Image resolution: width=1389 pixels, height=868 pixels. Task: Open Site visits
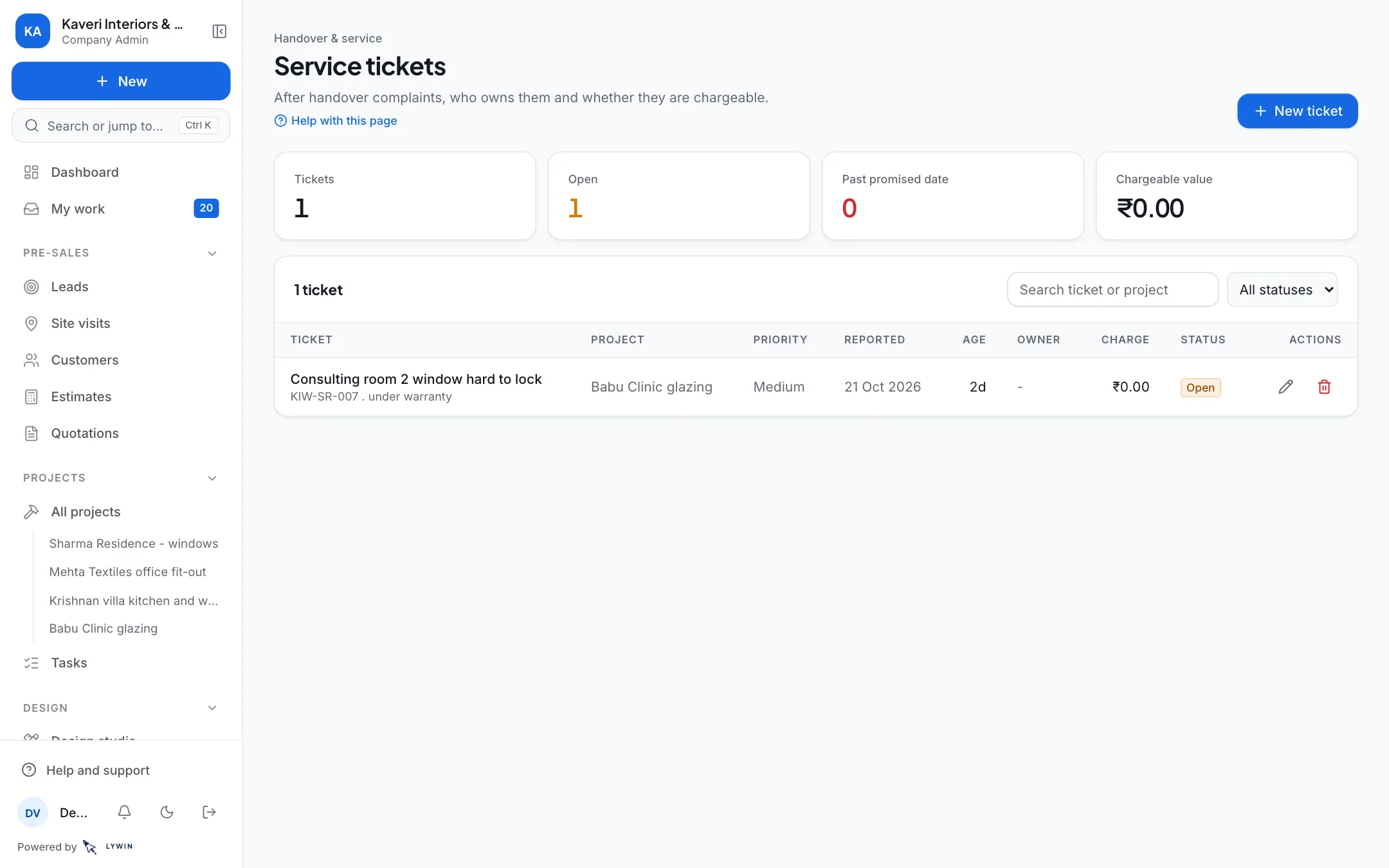(121, 323)
